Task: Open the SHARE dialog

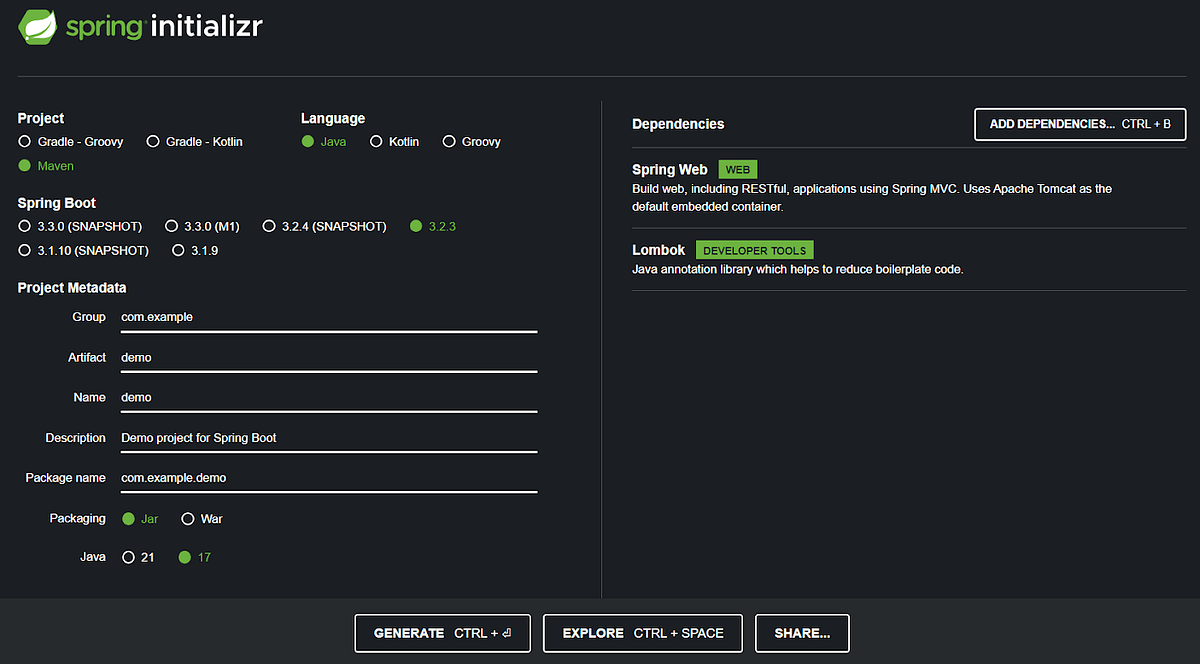Action: 802,633
